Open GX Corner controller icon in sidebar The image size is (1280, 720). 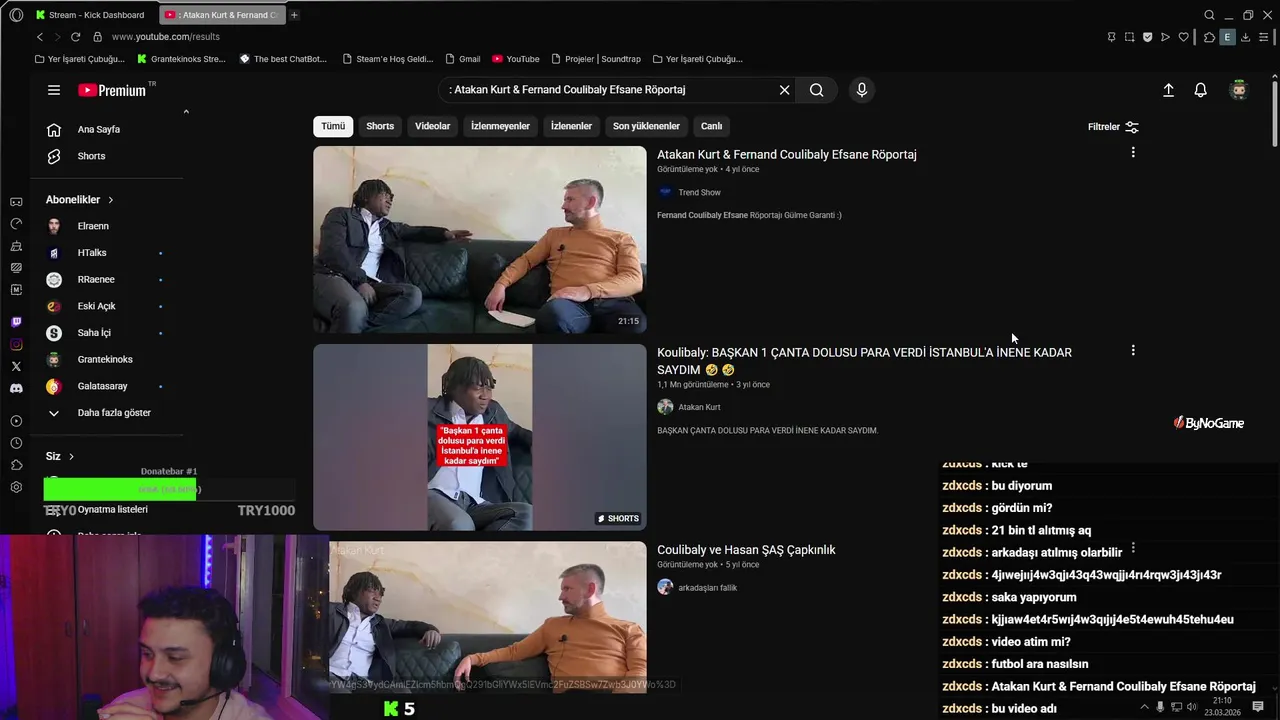pyautogui.click(x=16, y=202)
